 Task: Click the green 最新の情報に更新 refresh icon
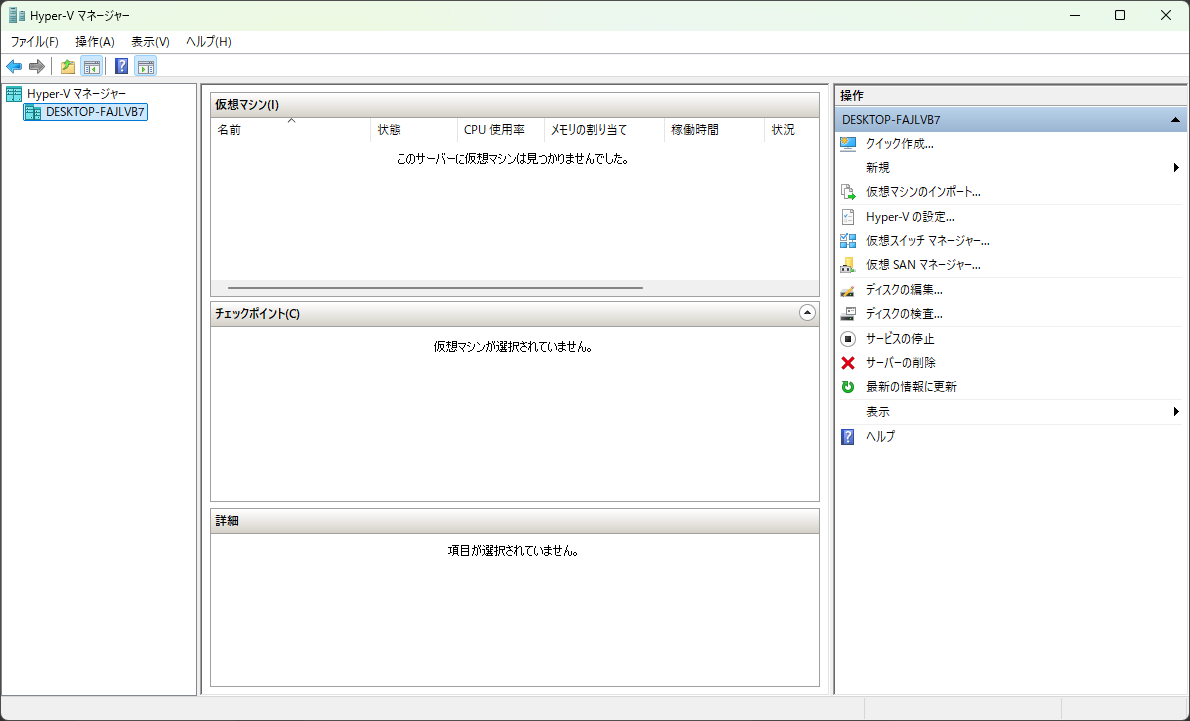pyautogui.click(x=848, y=387)
